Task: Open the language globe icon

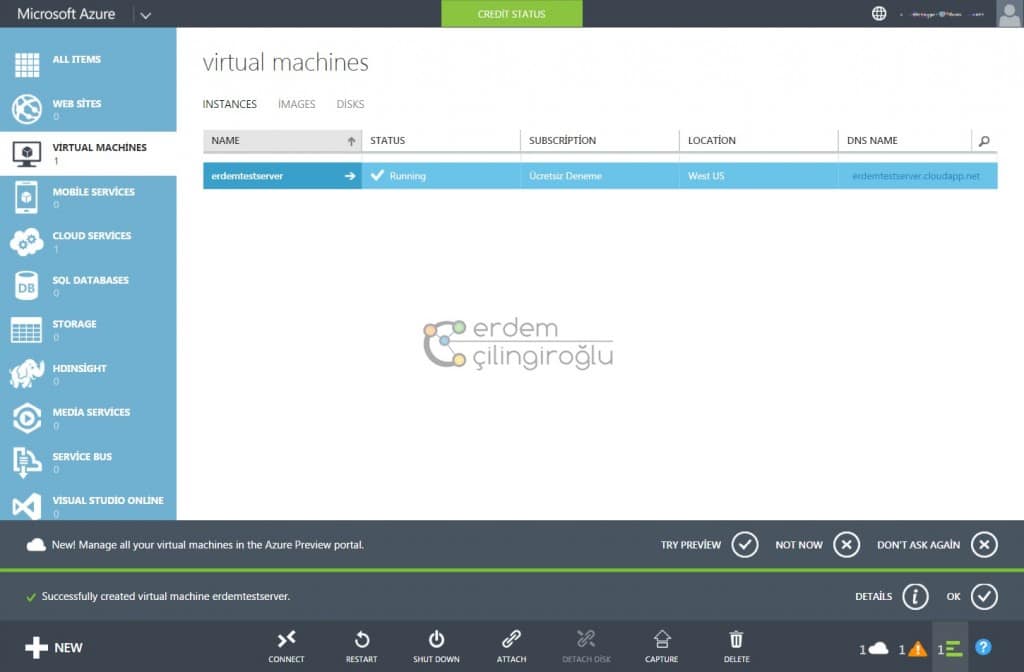Action: [x=879, y=13]
